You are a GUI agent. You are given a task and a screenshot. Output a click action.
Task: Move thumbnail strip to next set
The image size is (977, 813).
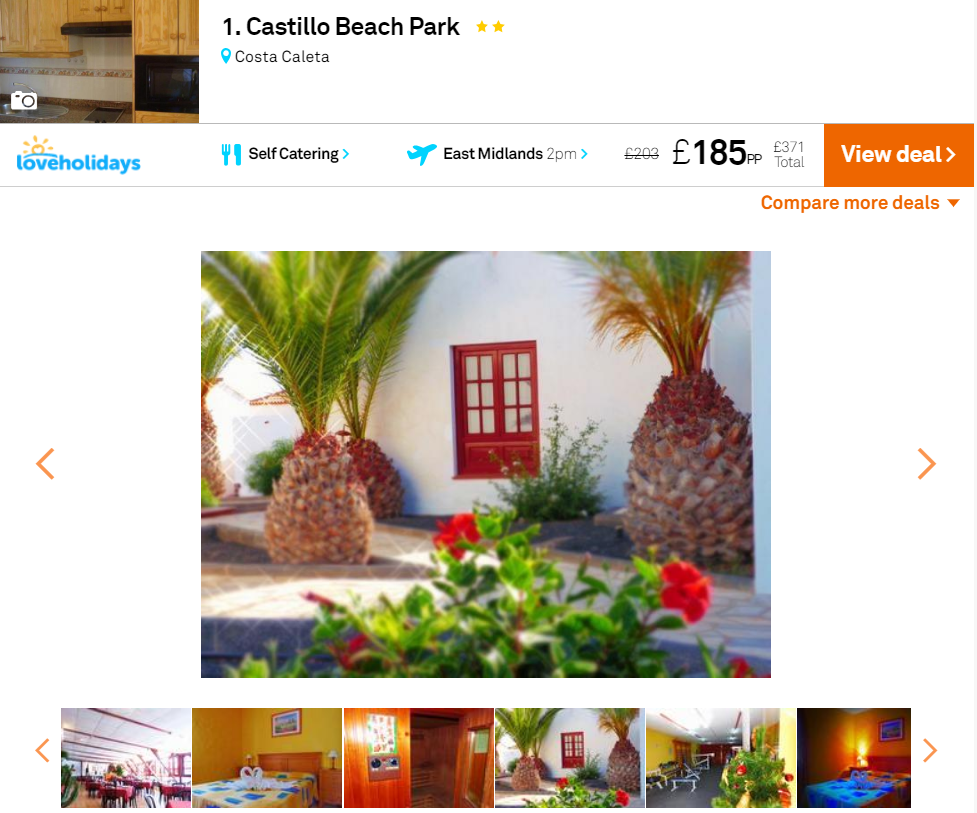[930, 750]
